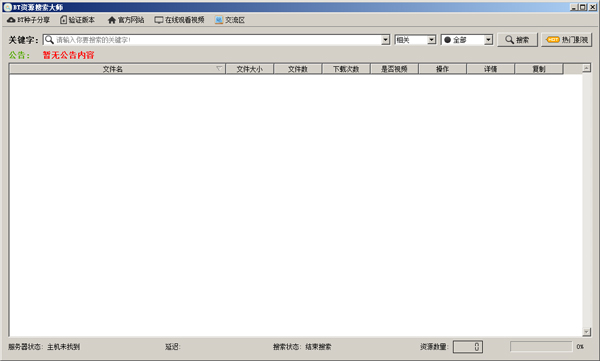Click the 搜索 search button

pyautogui.click(x=517, y=40)
